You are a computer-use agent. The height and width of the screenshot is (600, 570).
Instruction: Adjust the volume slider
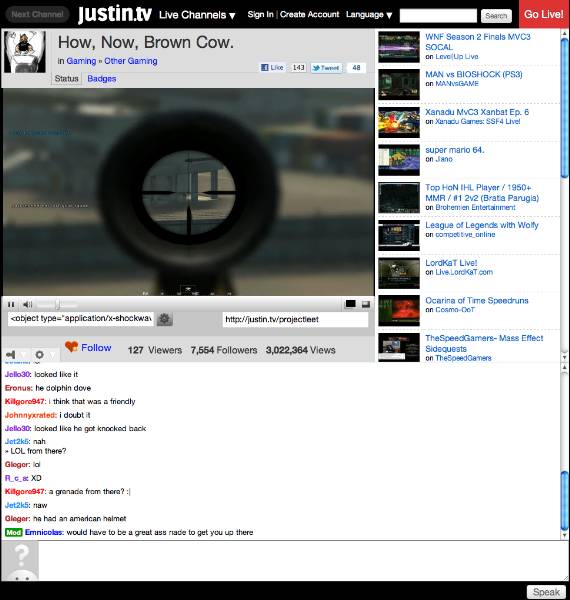point(57,305)
